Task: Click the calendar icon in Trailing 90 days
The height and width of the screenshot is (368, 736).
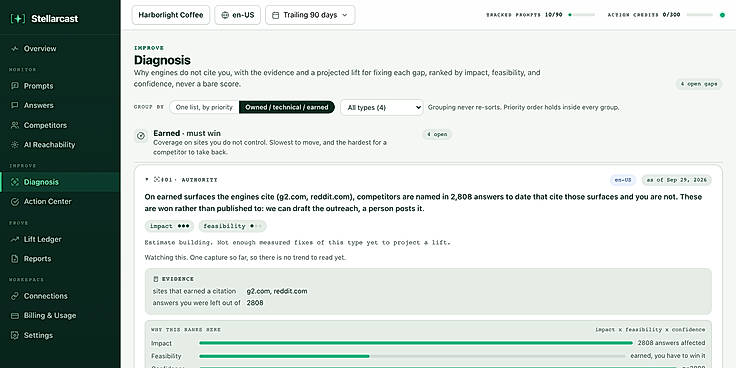Action: pyautogui.click(x=276, y=15)
